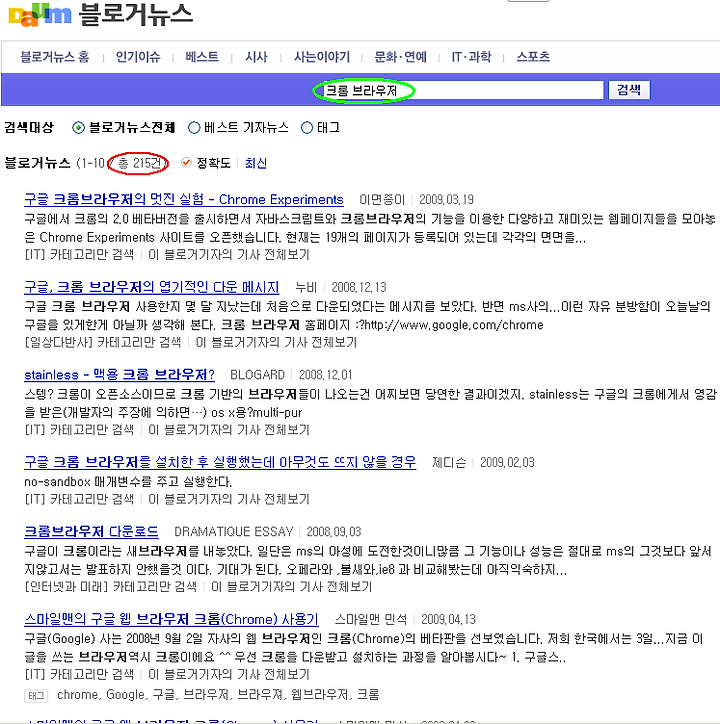
Task: Click author name 제디슨
Action: [449, 462]
